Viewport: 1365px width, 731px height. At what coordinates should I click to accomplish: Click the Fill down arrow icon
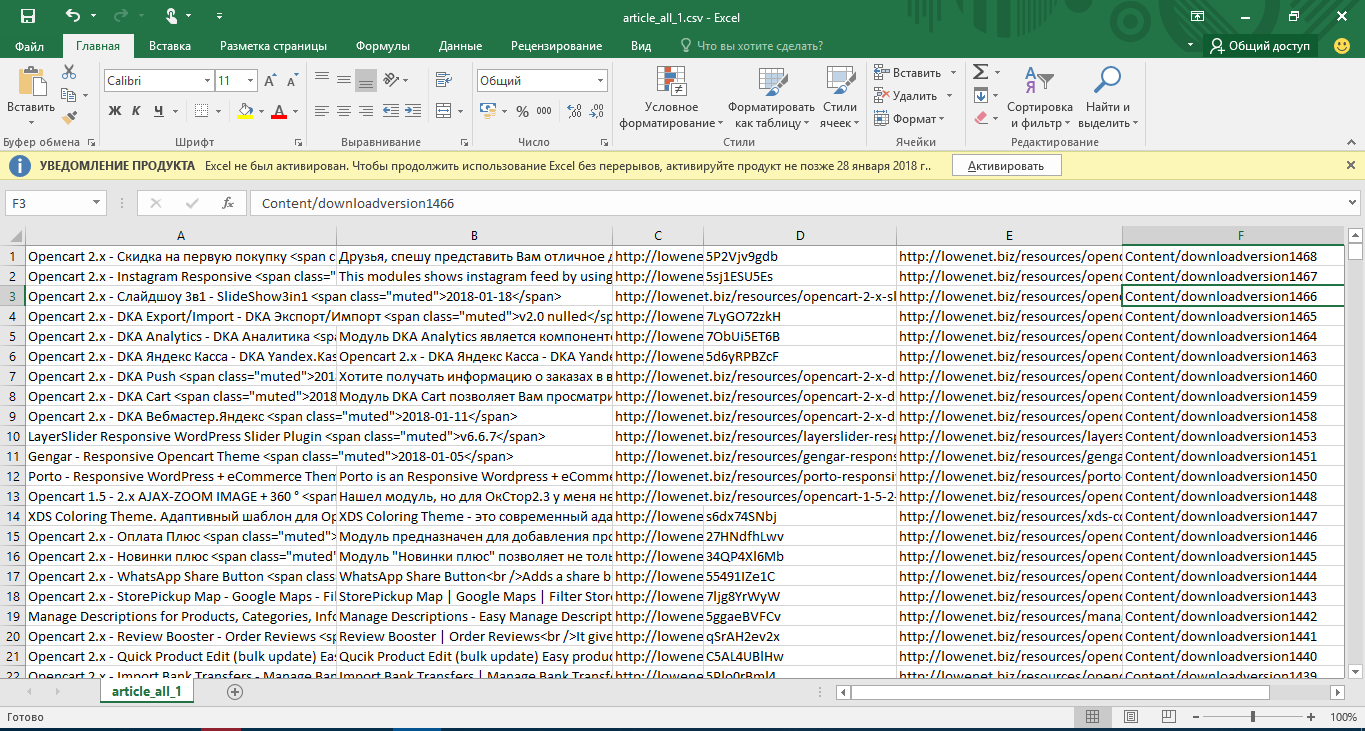point(980,95)
